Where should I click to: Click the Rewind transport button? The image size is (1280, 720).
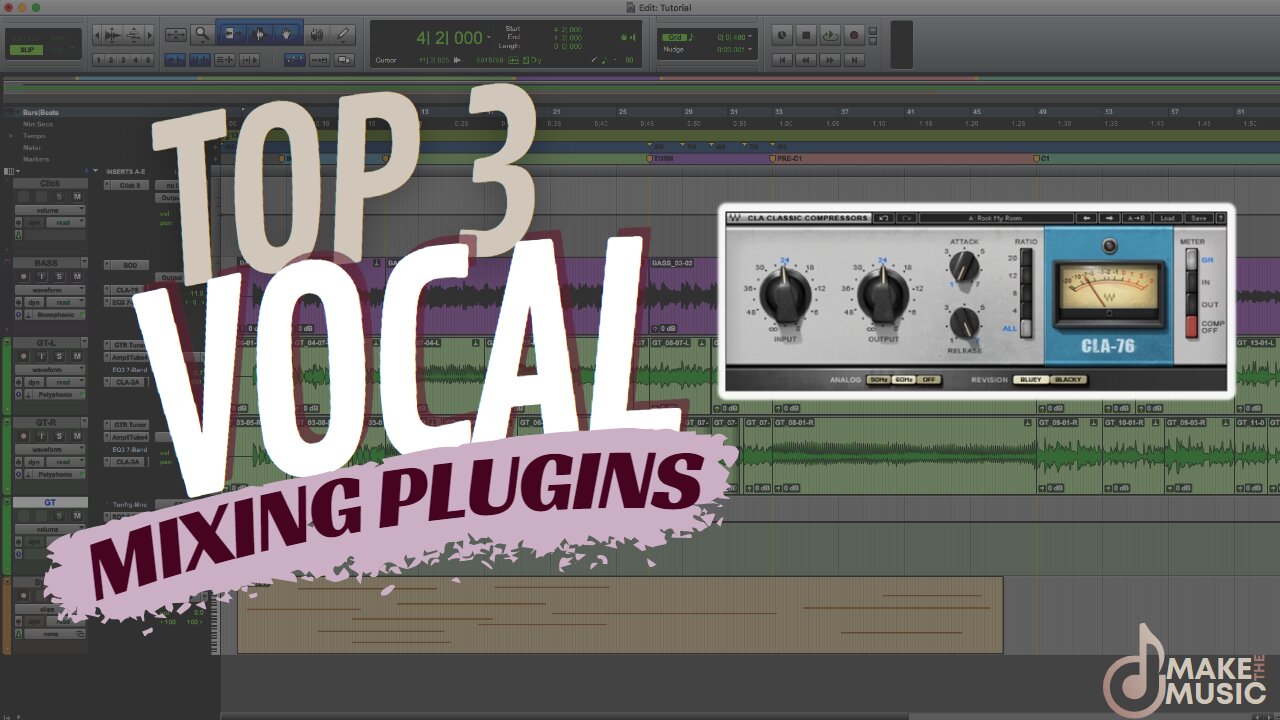click(806, 60)
